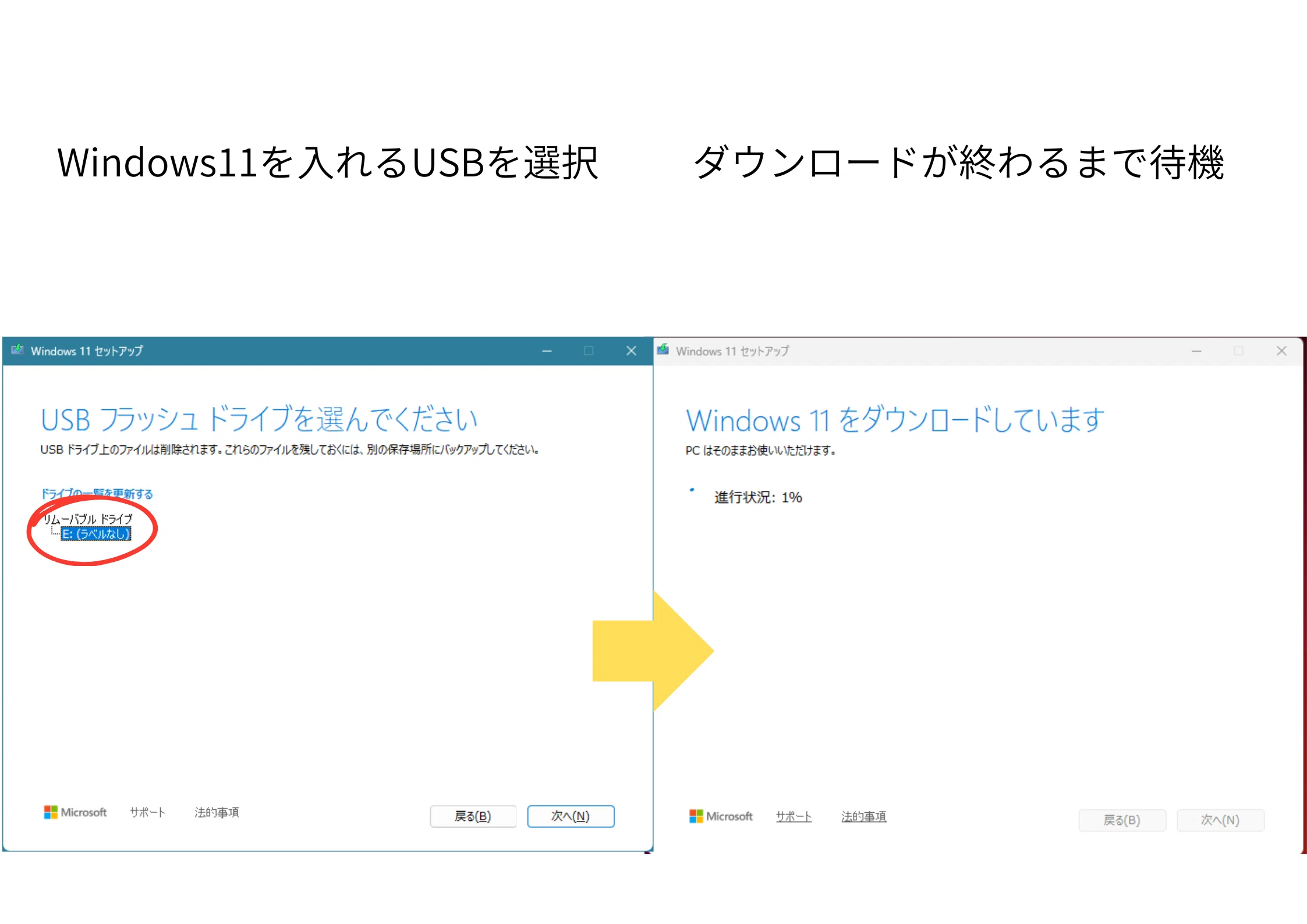The image size is (1307, 924).
Task: Click the Windows 11 をダウンロードしています heading
Action: point(895,420)
